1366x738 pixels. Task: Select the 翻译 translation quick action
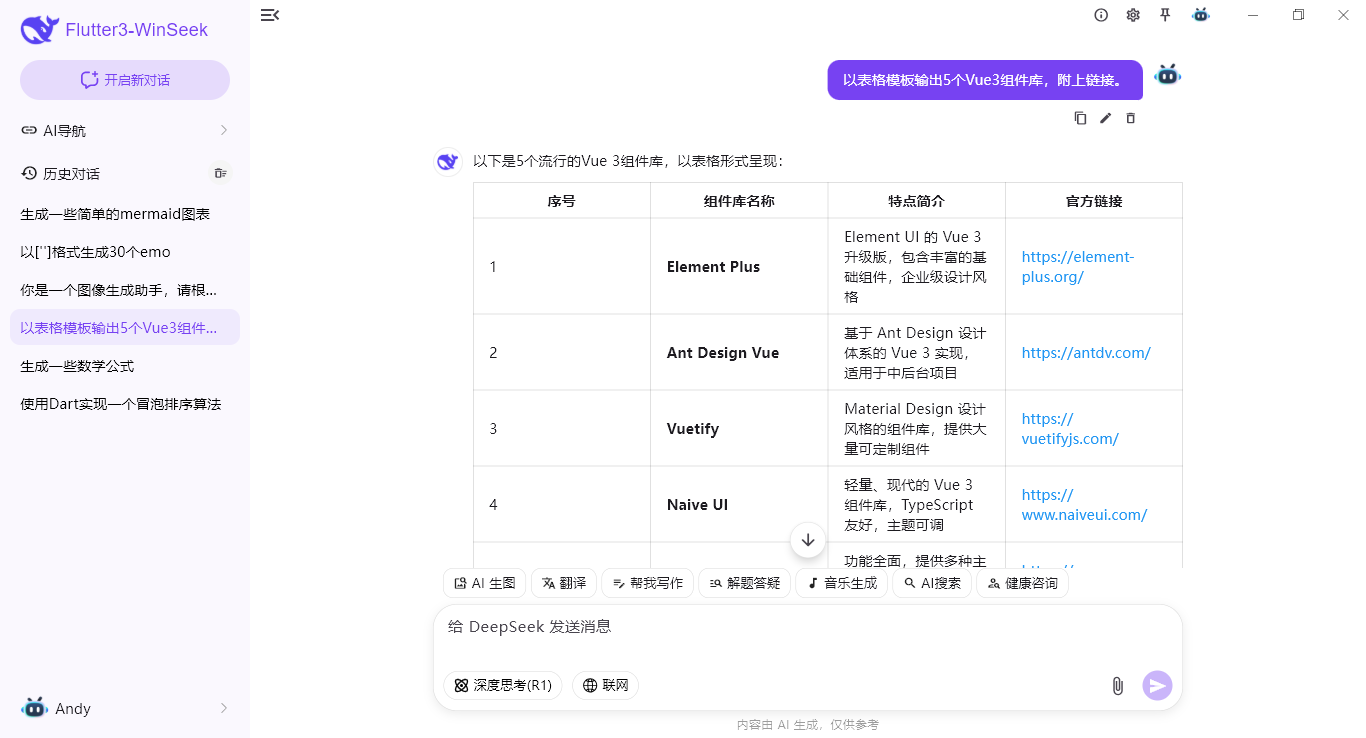coord(563,583)
